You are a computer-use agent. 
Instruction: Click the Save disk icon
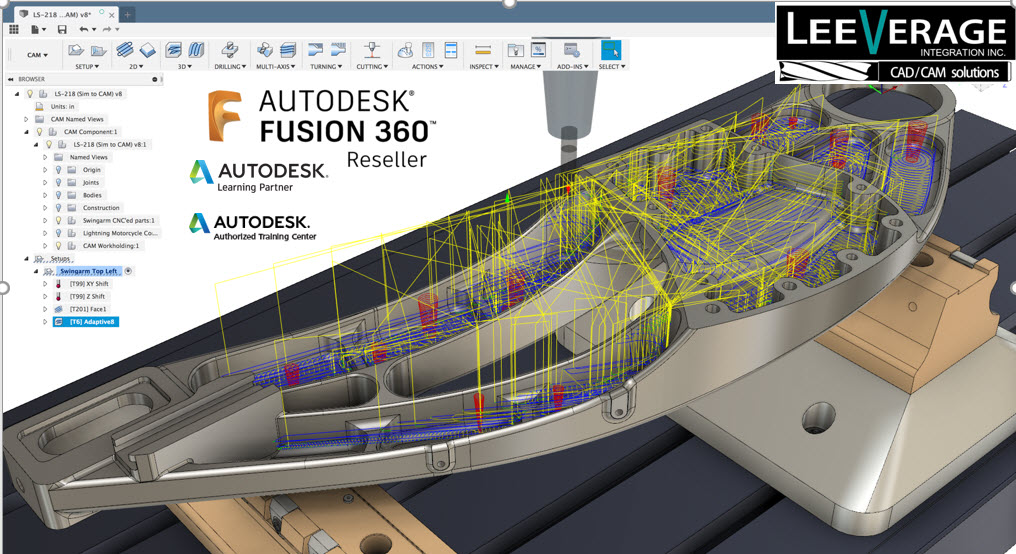[62, 29]
